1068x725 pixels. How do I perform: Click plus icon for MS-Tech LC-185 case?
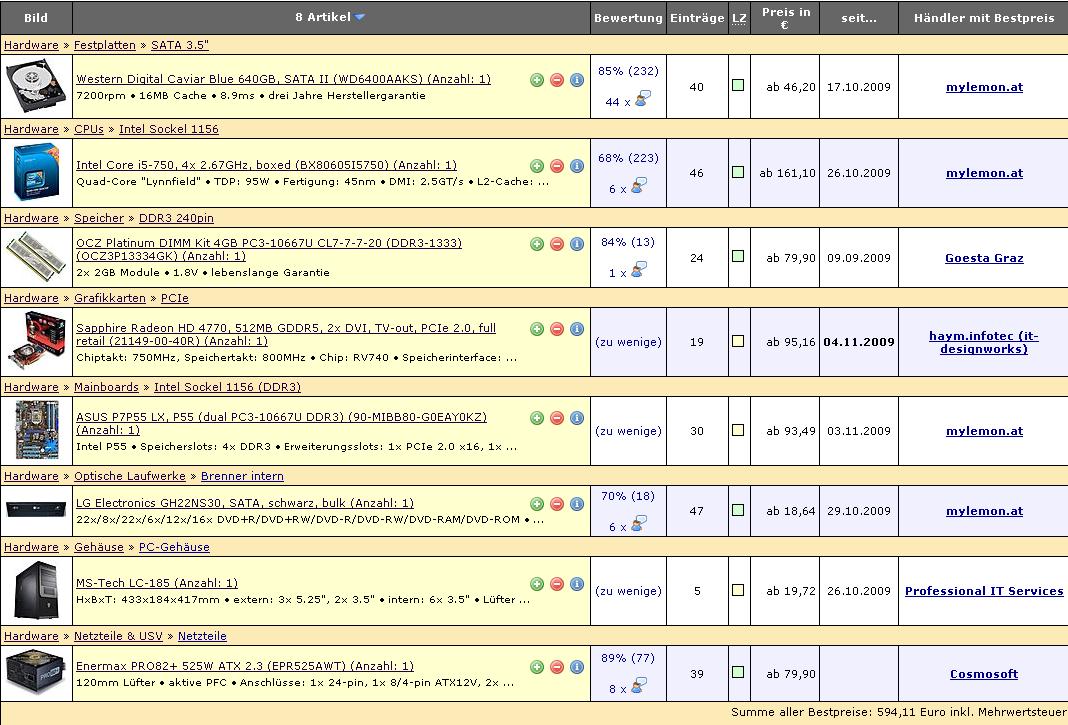coord(537,584)
